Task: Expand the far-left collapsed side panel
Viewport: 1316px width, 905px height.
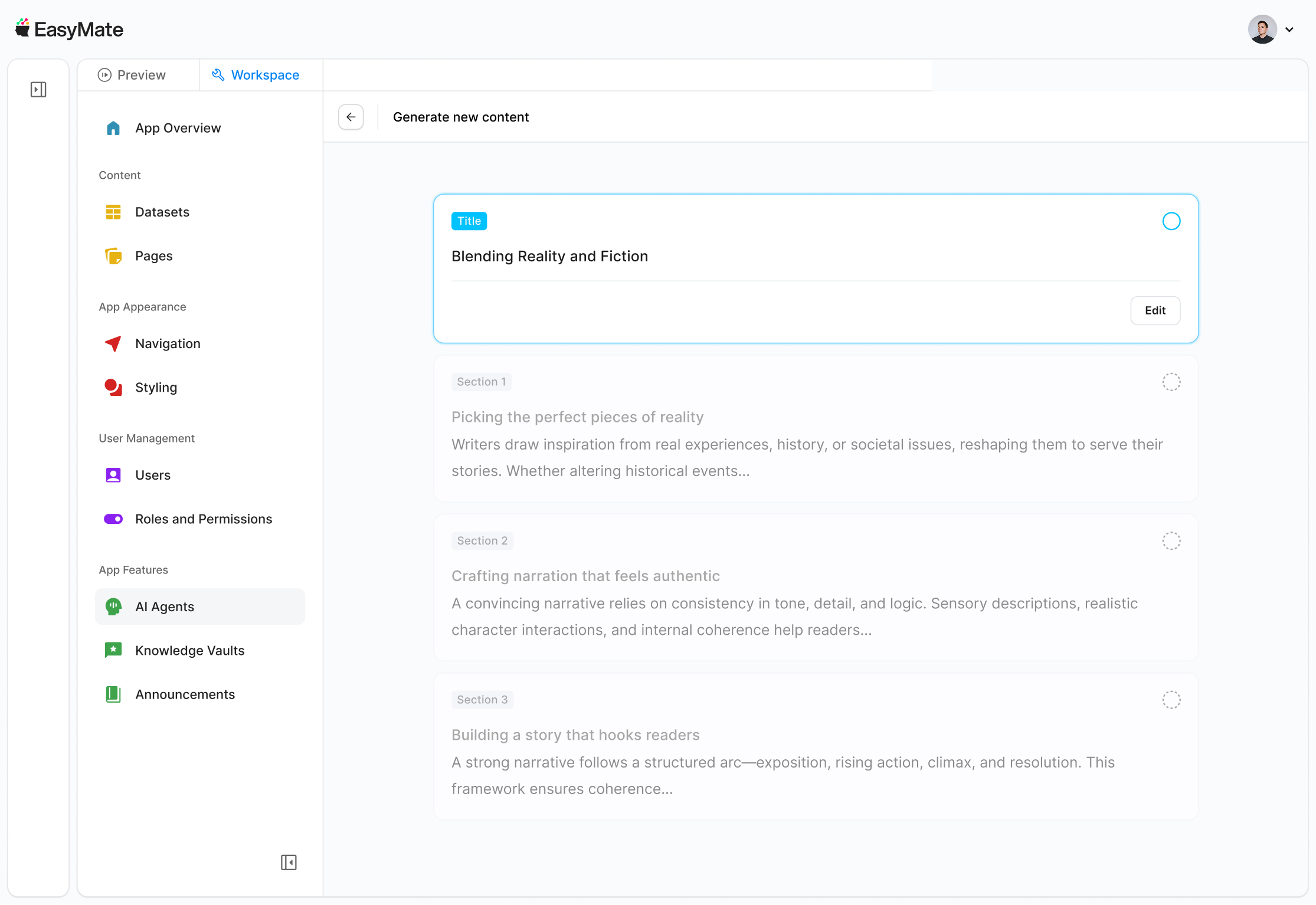Action: click(38, 90)
